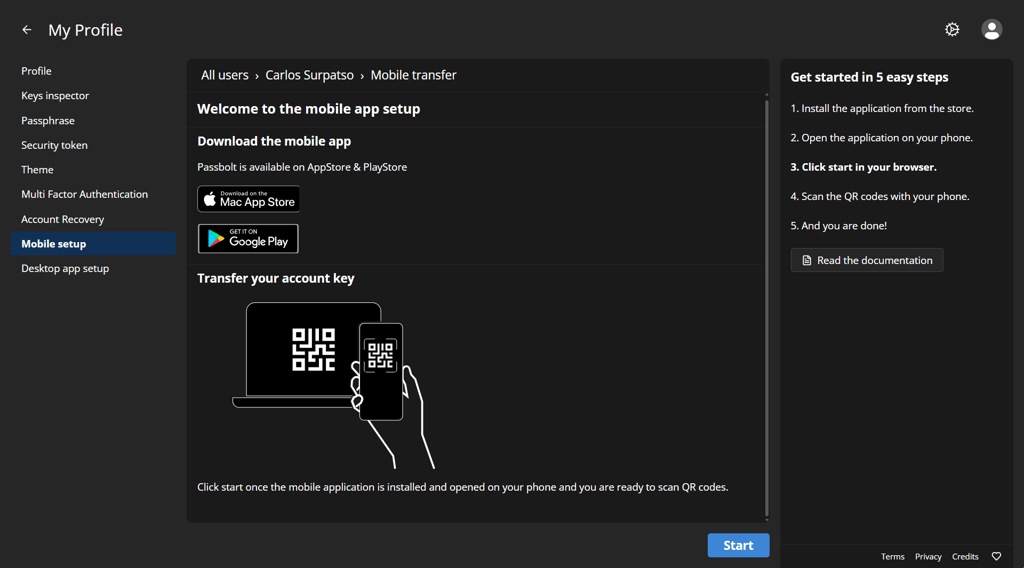
Task: Open the Privacy link
Action: pos(928,556)
